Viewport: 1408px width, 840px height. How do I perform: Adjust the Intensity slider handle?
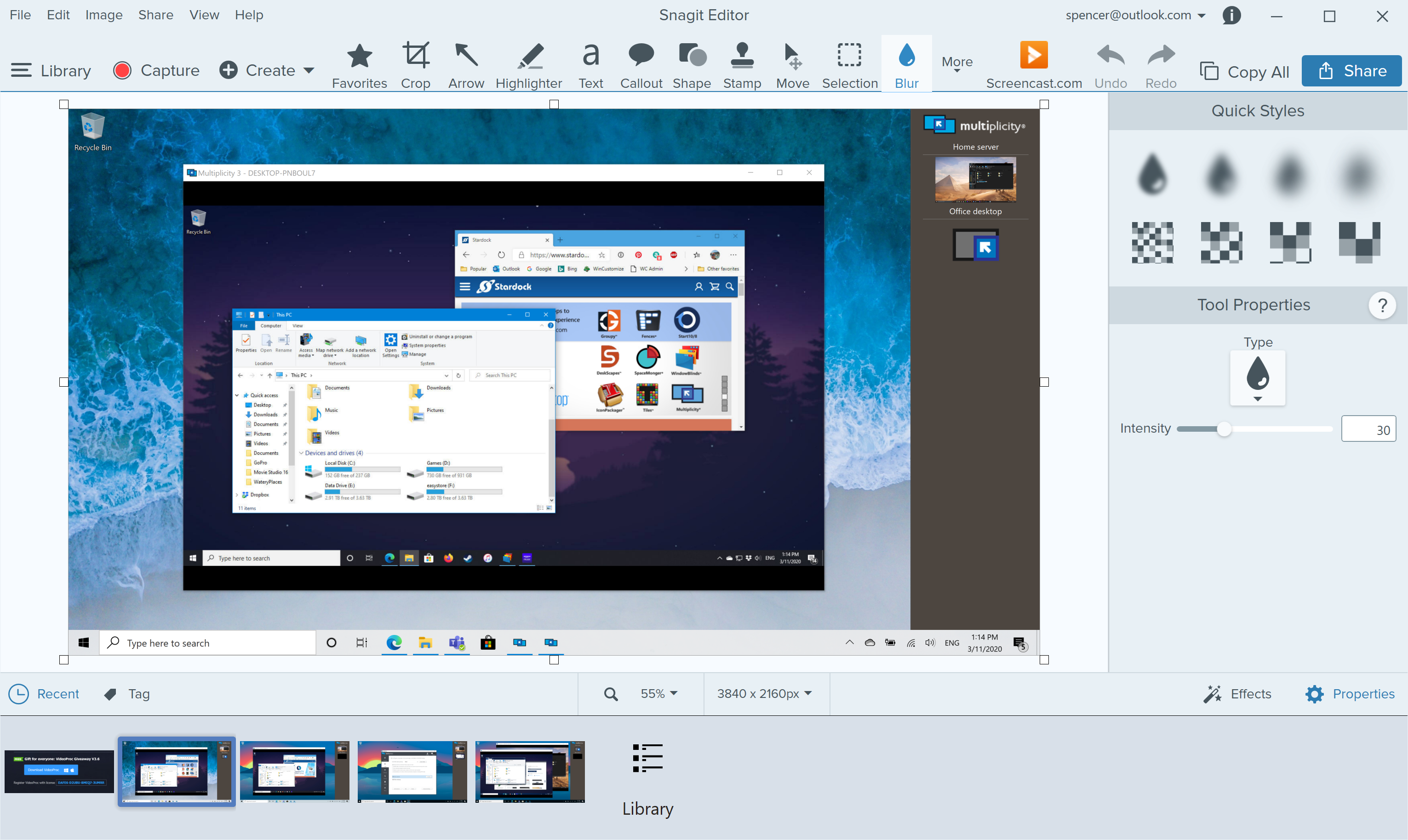tap(1224, 429)
